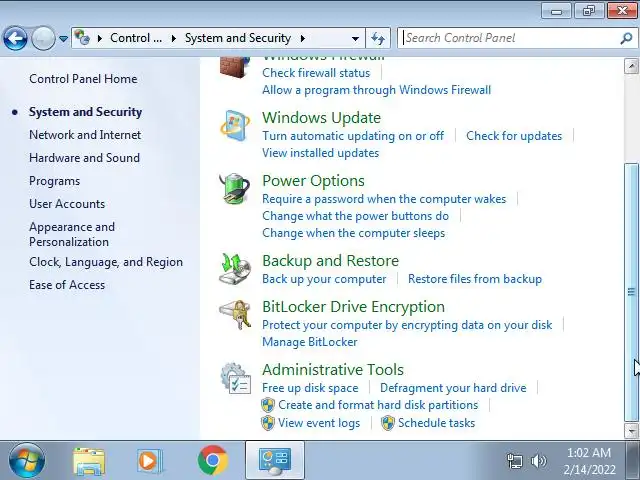This screenshot has height=480, width=640.
Task: Expand the arrow before Control in breadcrumb
Action: pos(100,38)
